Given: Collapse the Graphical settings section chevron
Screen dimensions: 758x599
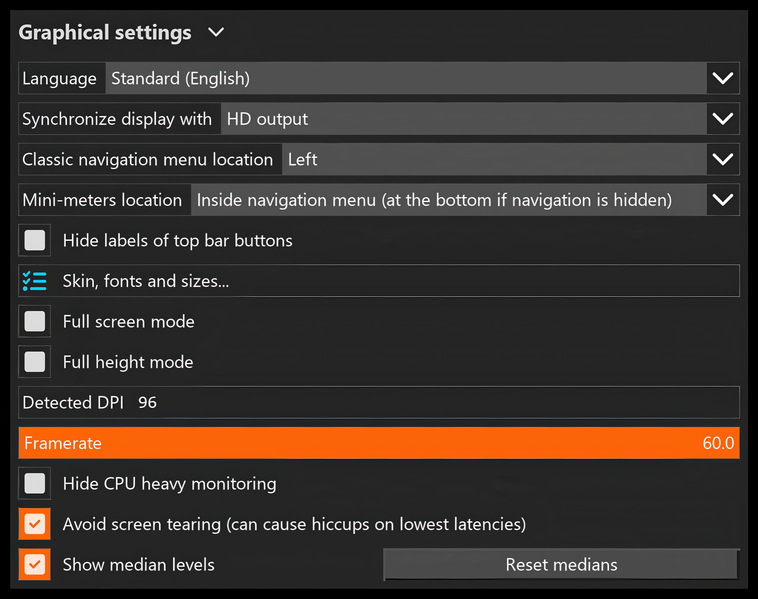Looking at the screenshot, I should pos(216,33).
